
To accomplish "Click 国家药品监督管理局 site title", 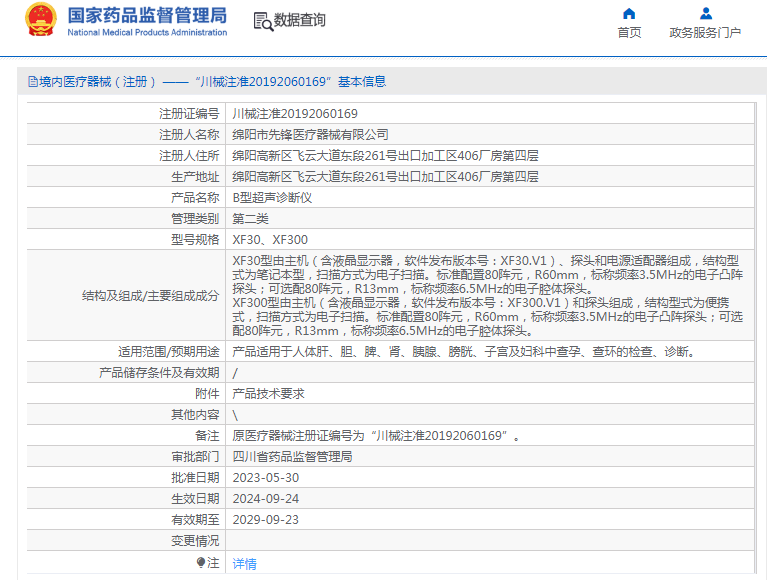I will click(x=147, y=15).
